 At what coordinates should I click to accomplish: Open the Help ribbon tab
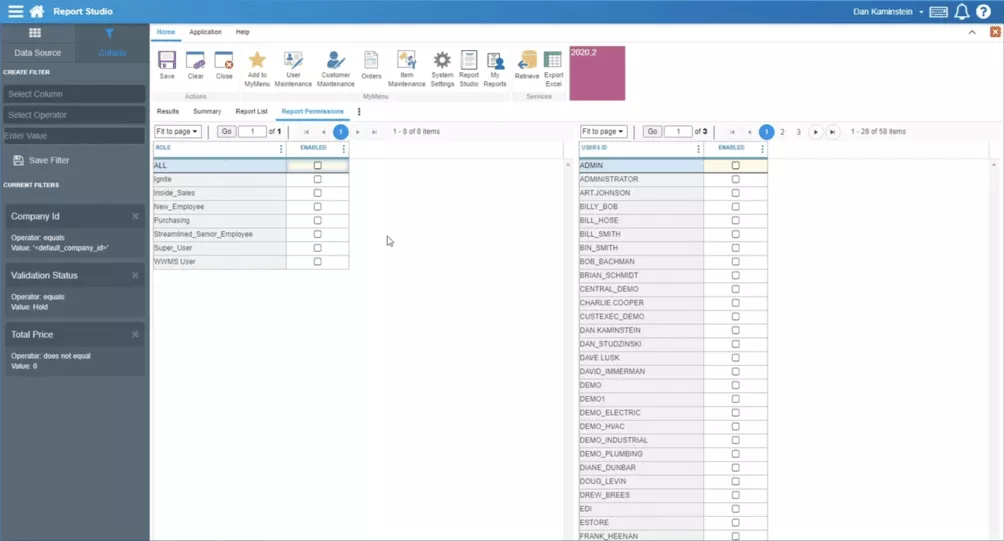(242, 32)
